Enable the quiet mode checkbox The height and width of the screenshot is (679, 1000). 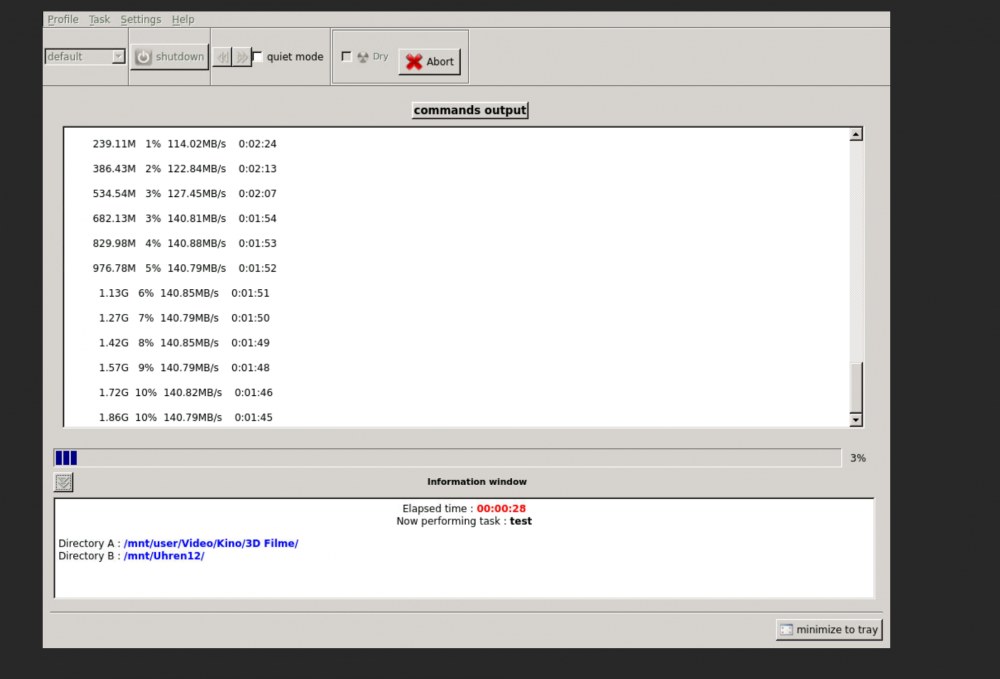[x=258, y=57]
